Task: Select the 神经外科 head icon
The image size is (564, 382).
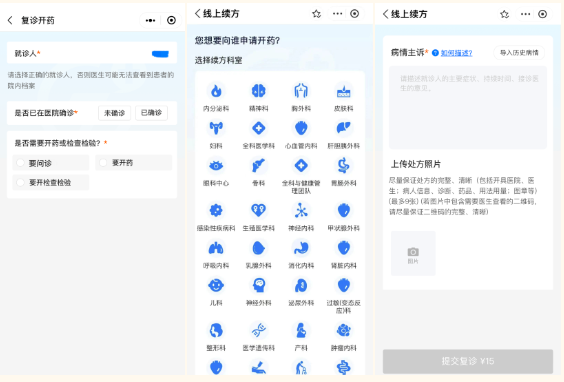Action: point(258,286)
